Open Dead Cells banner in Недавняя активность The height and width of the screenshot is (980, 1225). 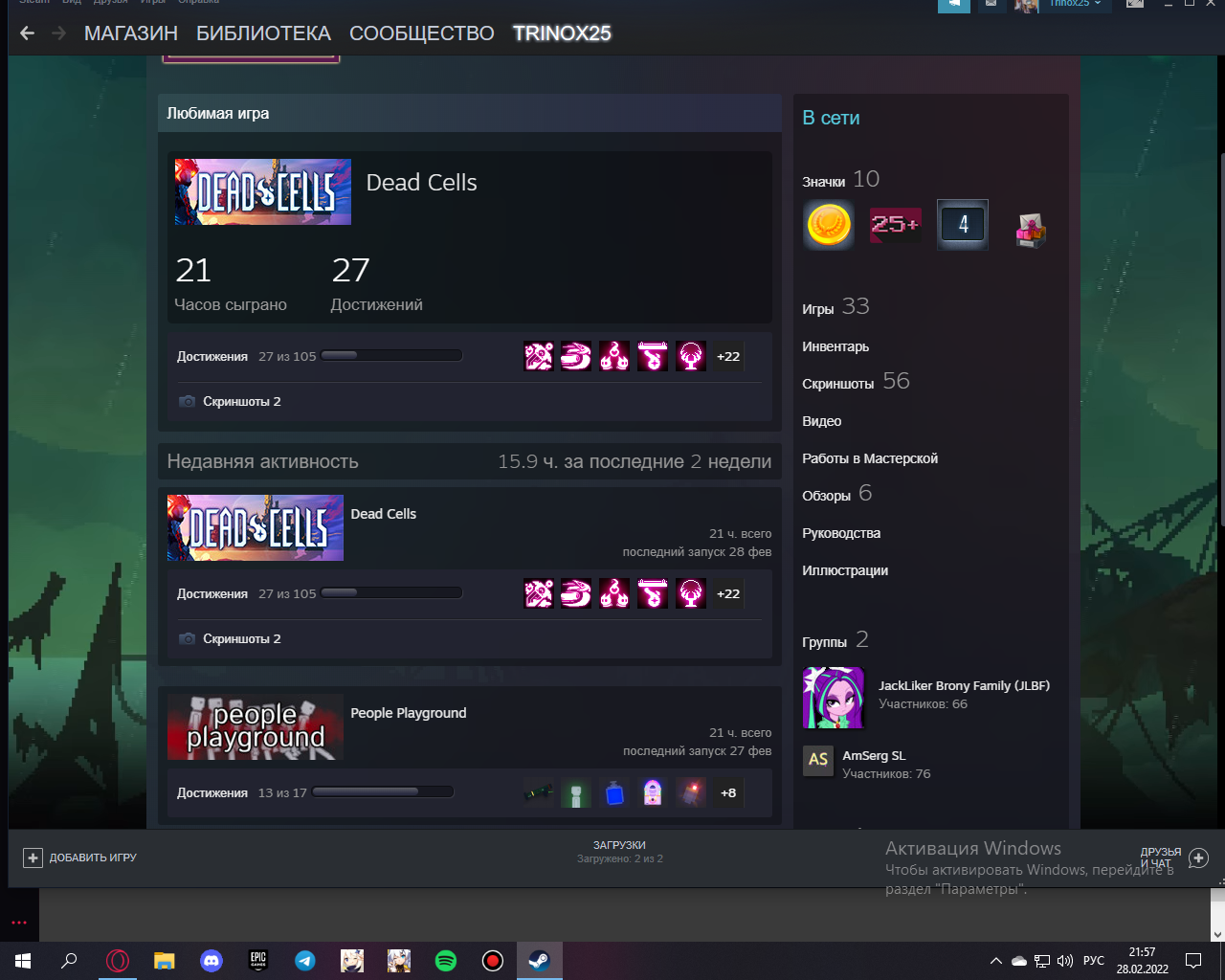tap(256, 527)
